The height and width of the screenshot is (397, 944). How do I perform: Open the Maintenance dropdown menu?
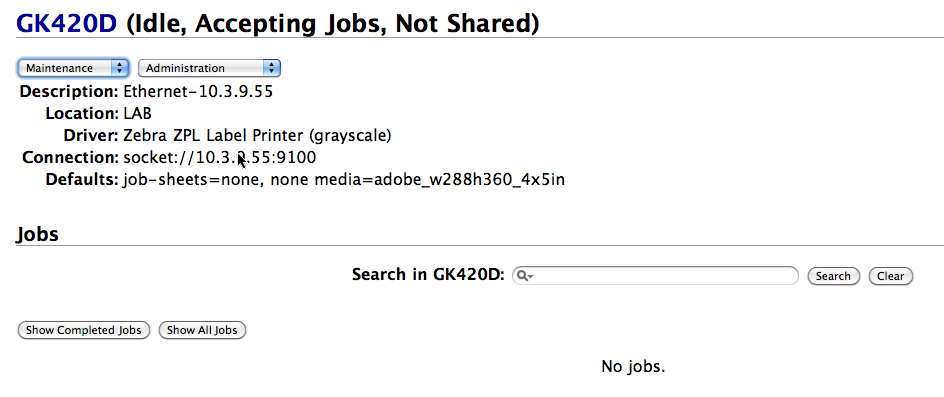pyautogui.click(x=73, y=68)
